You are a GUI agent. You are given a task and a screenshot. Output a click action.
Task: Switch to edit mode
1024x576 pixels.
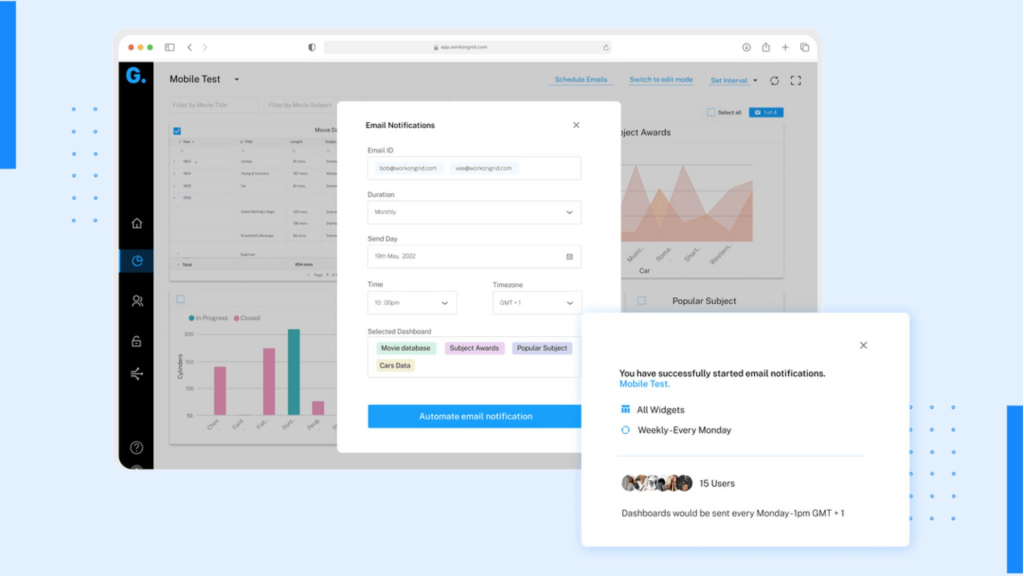(660, 79)
